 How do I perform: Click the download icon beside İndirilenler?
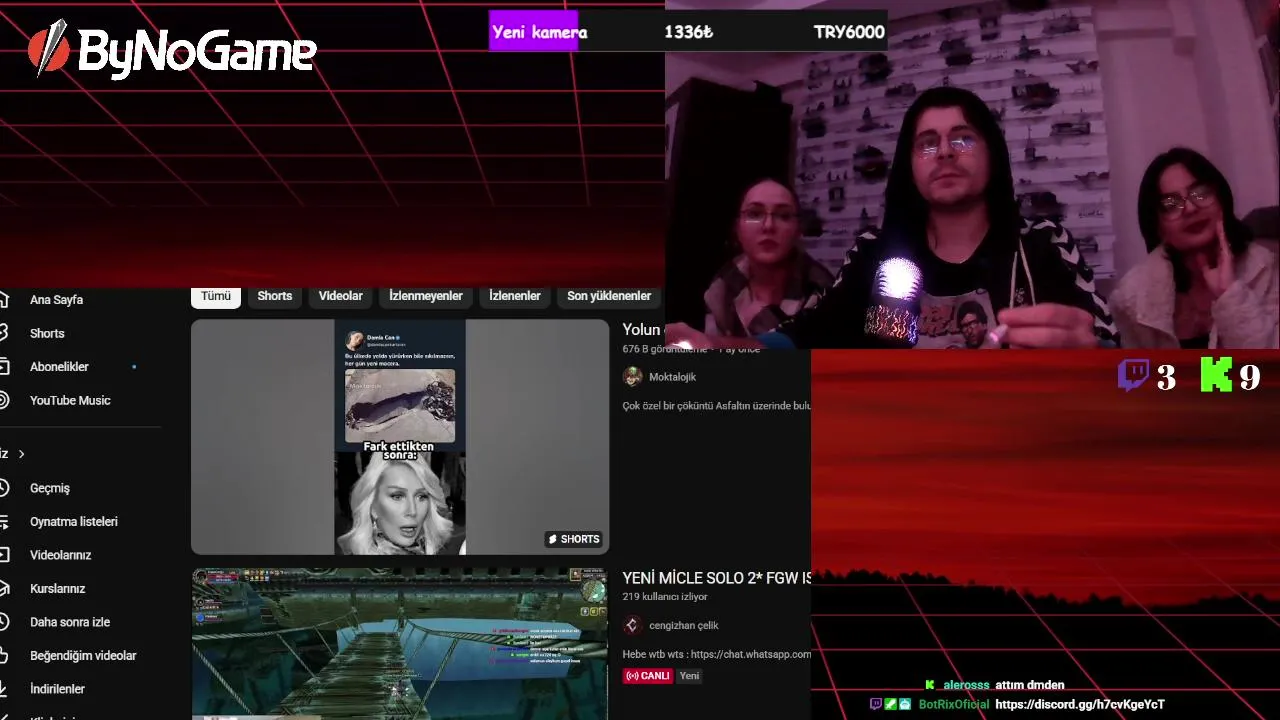[x=4, y=689]
